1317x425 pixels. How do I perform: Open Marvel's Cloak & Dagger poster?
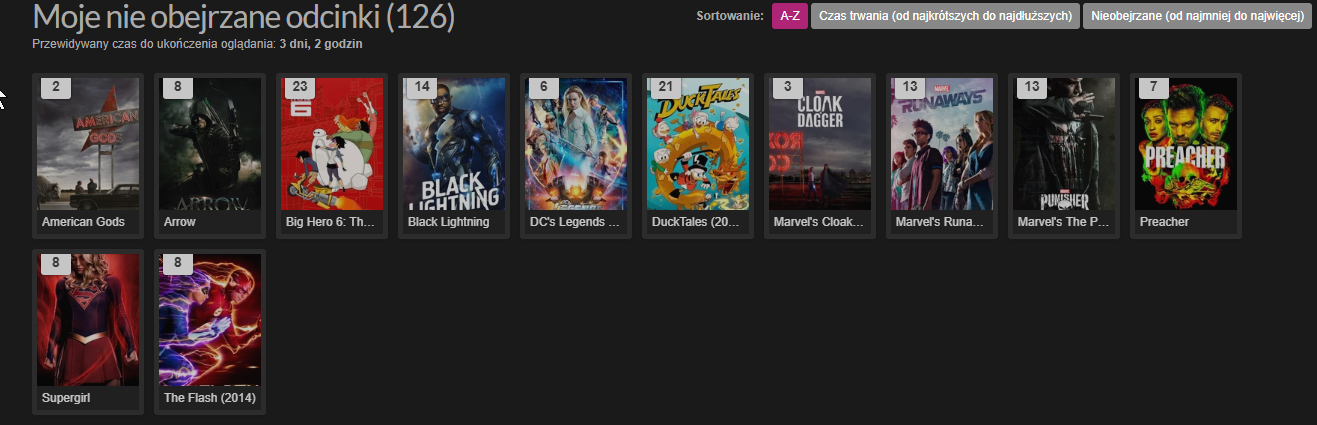(x=820, y=145)
